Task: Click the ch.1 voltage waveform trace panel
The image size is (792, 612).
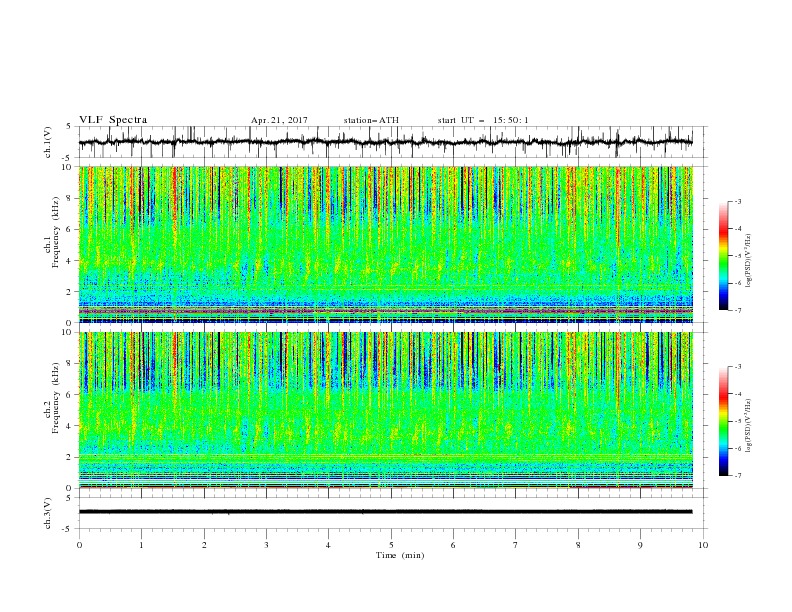Action: point(391,142)
